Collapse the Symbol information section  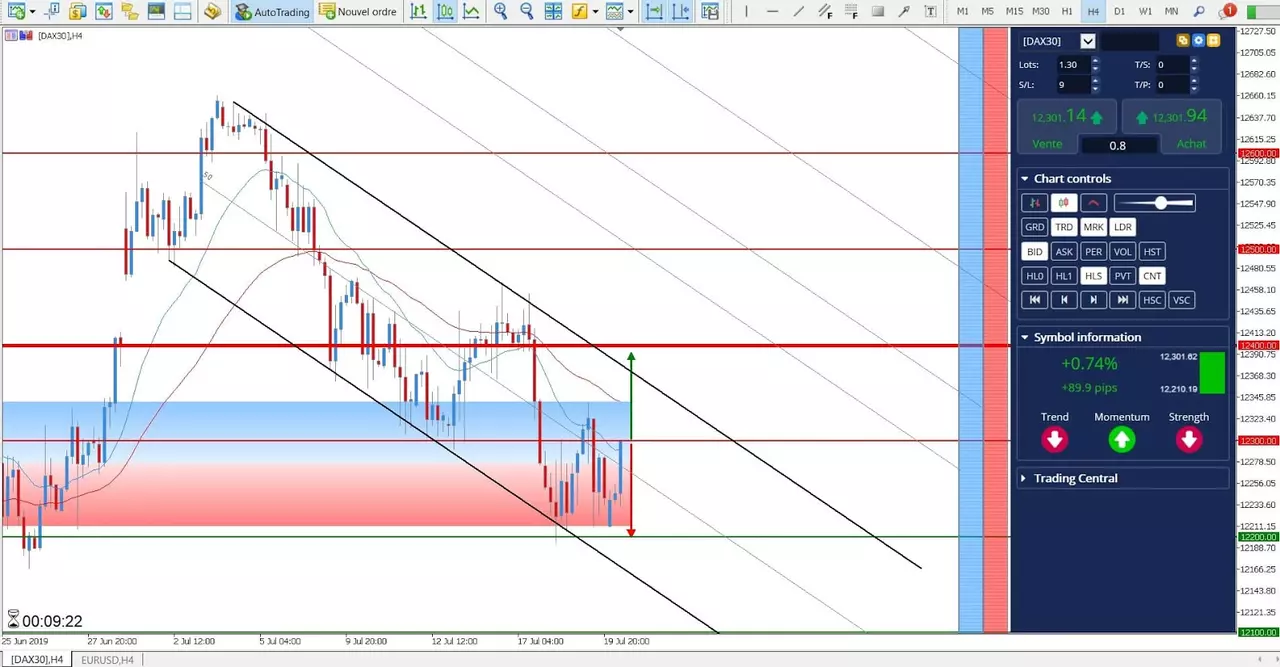click(x=1024, y=337)
